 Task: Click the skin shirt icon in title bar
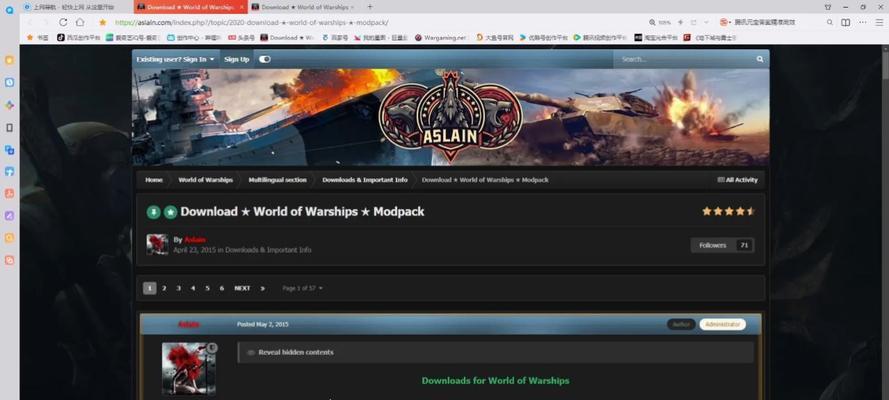[828, 7]
